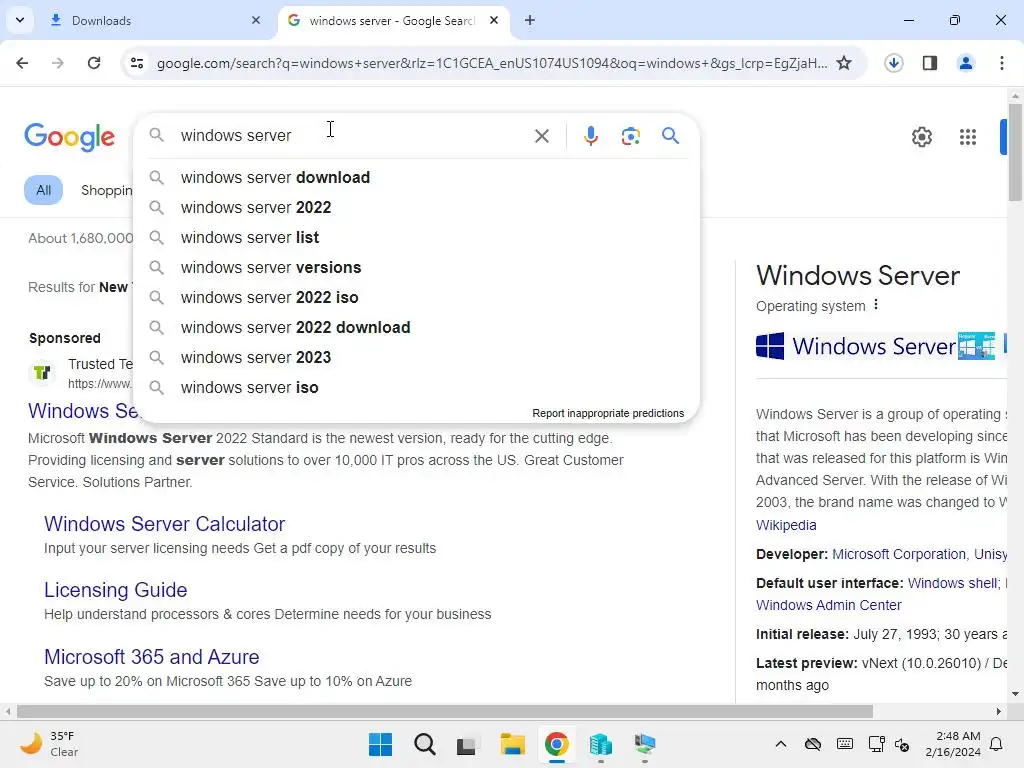Open the Licensing Guide link
Viewport: 1024px width, 768px height.
[x=116, y=590]
